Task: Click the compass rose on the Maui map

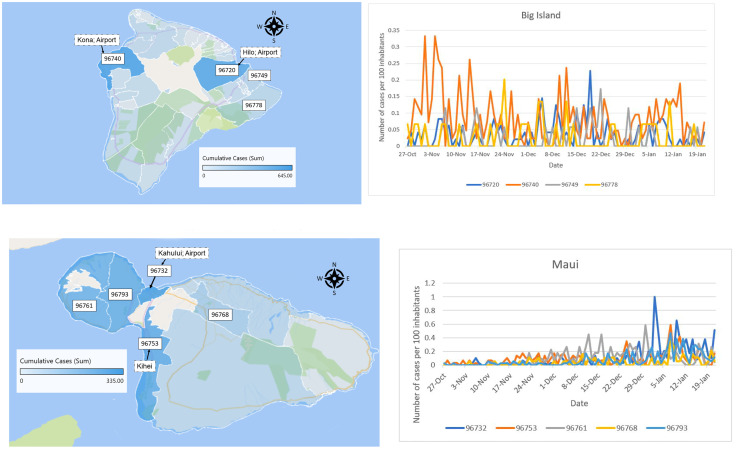Action: (x=334, y=278)
